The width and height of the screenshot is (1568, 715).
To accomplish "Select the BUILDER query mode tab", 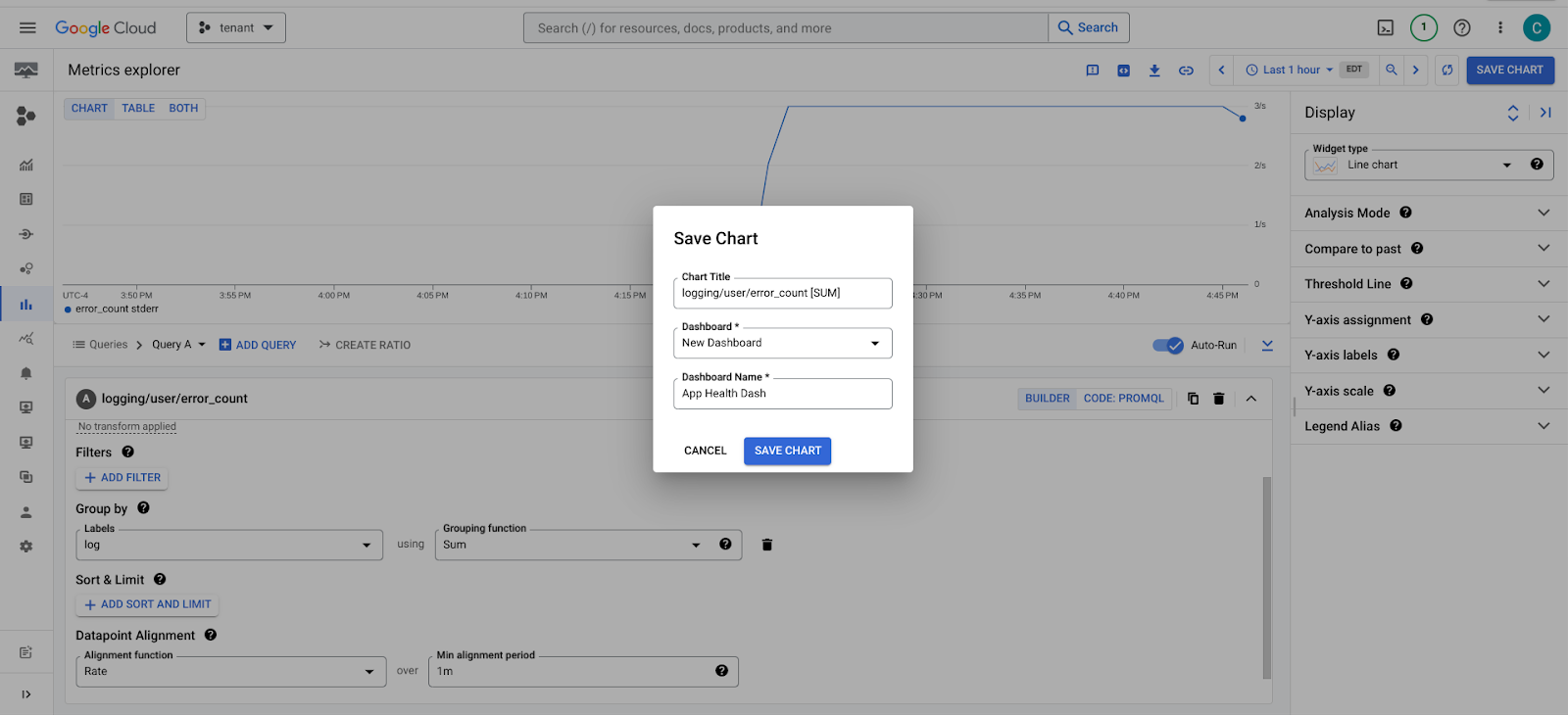I will (x=1048, y=399).
